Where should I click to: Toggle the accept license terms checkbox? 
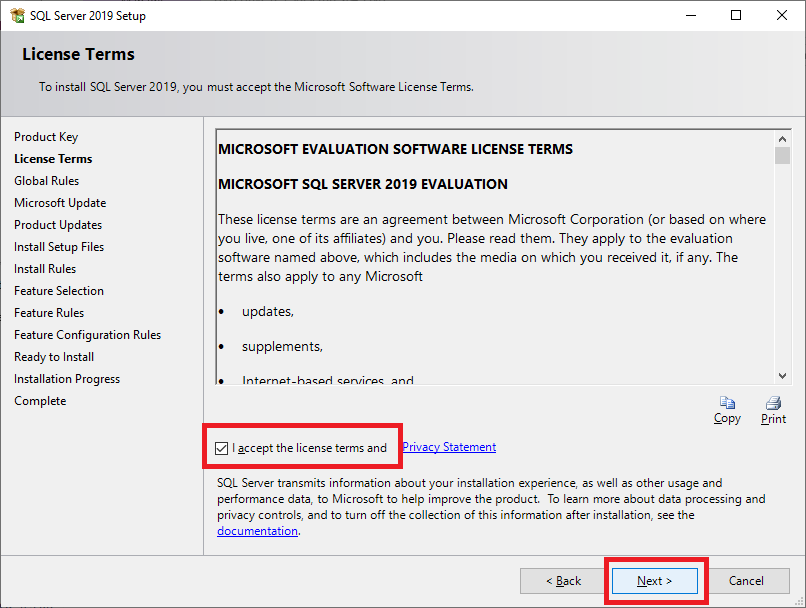coord(222,448)
